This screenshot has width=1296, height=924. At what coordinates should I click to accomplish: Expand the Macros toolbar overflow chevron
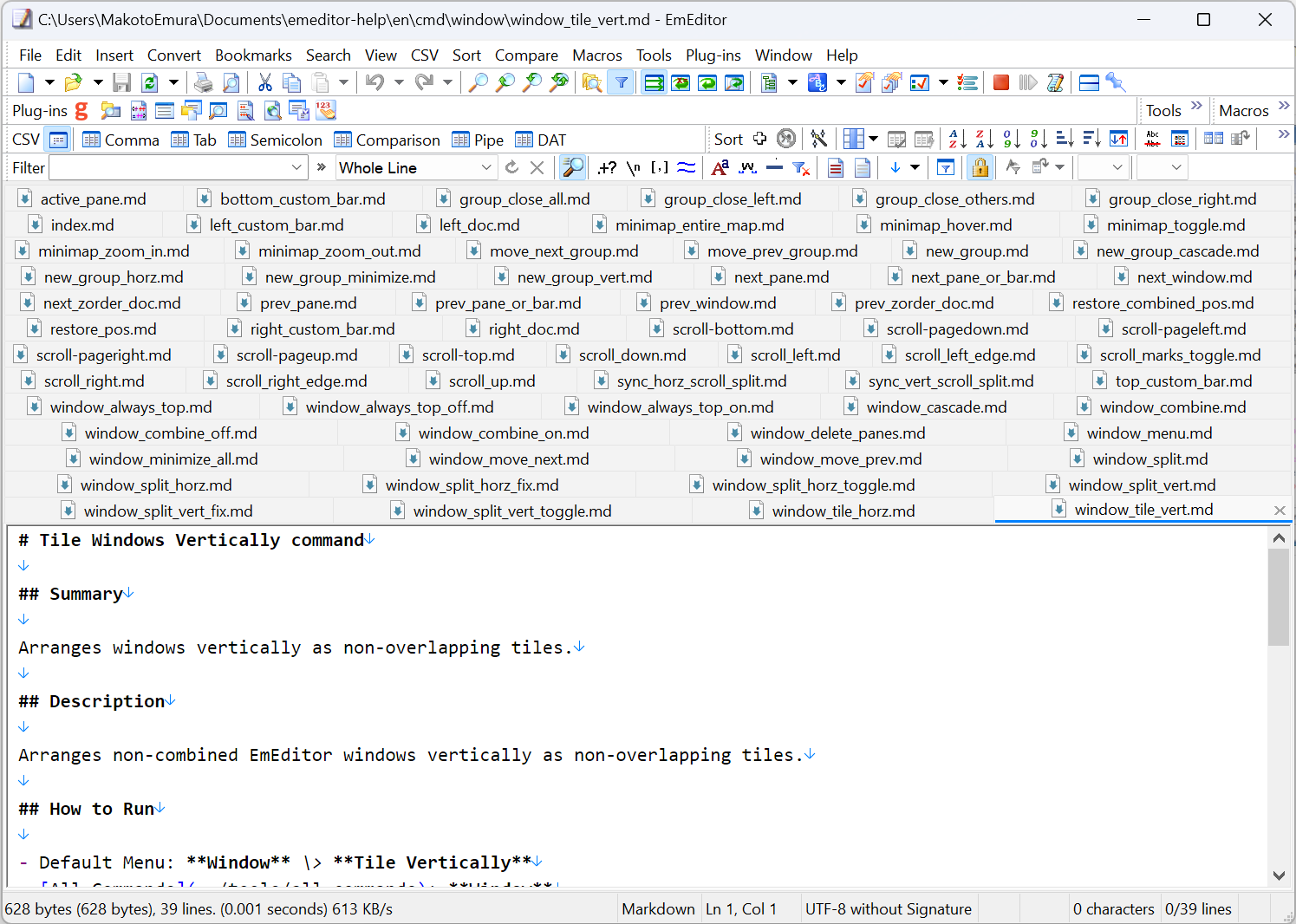point(1284,106)
